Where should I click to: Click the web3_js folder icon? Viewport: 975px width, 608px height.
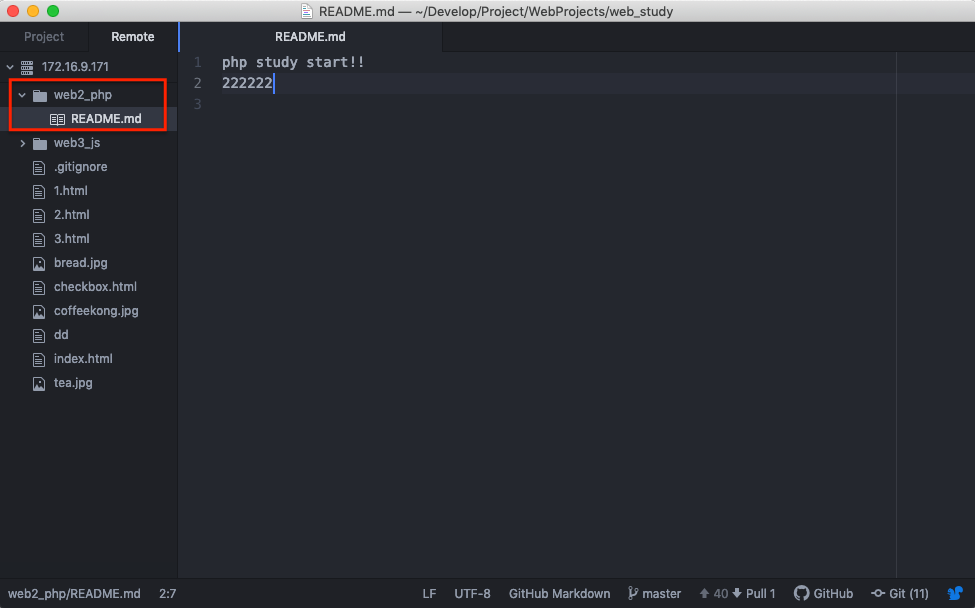click(x=40, y=144)
